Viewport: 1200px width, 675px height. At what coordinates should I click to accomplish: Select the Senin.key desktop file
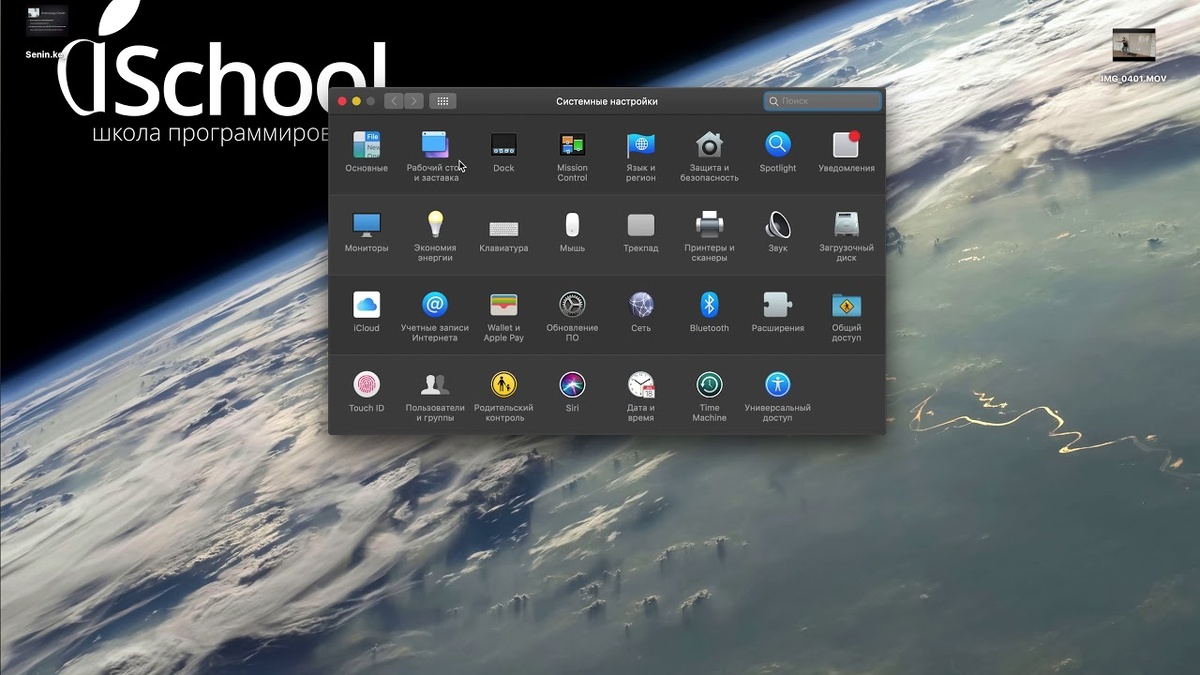pyautogui.click(x=47, y=33)
